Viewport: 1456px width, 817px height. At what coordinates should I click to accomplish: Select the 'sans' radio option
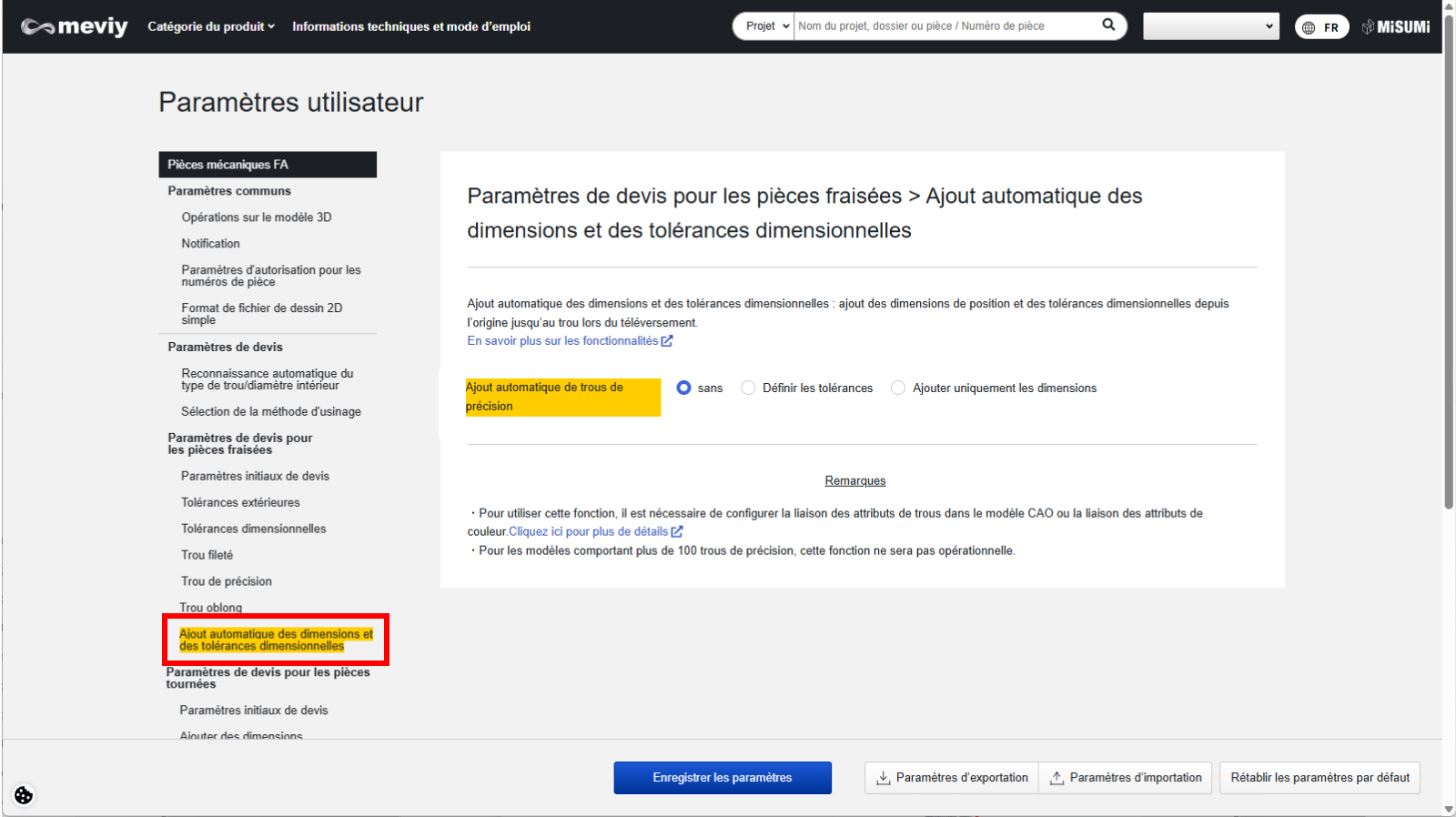pos(684,388)
